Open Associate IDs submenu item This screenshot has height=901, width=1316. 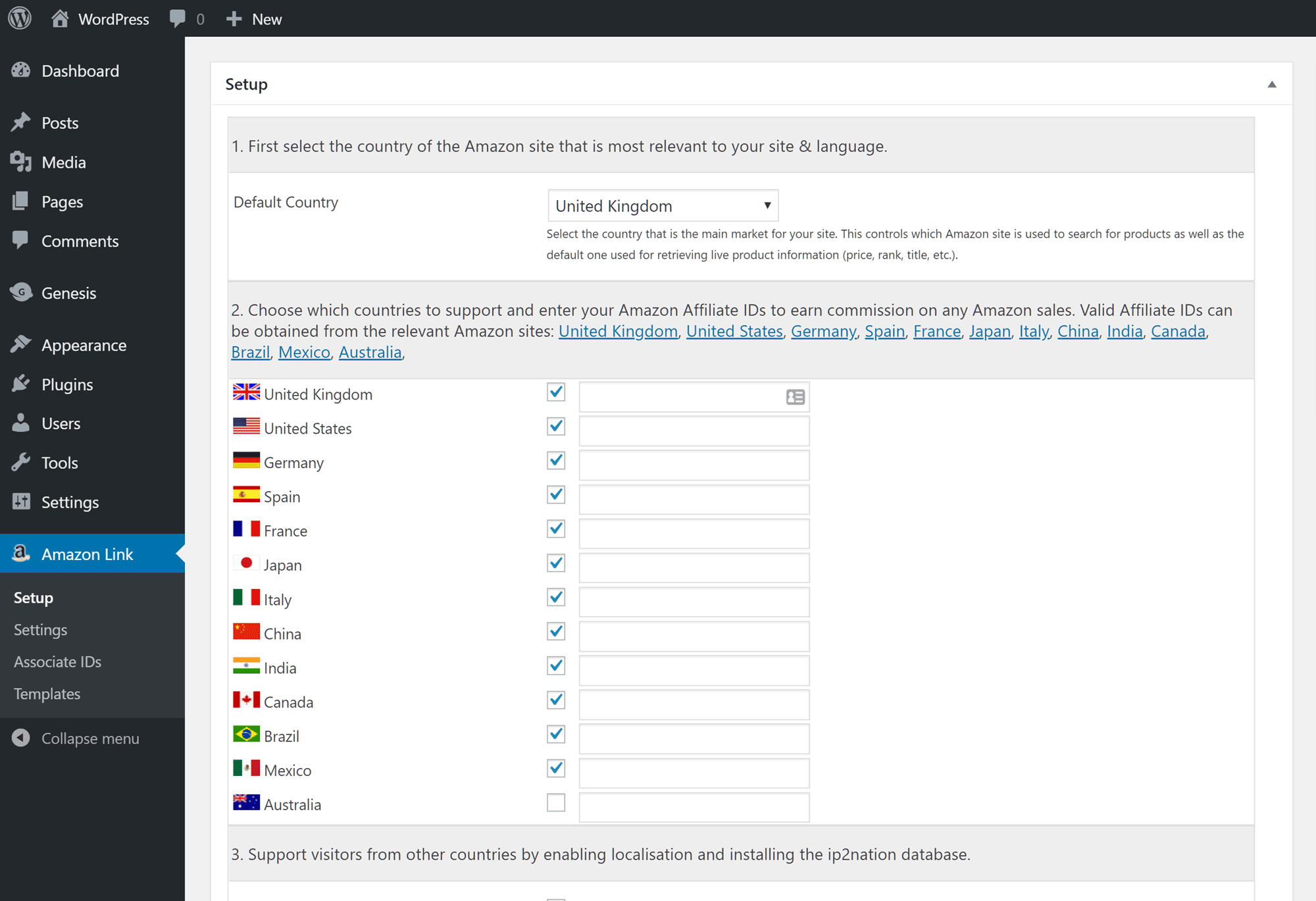(58, 662)
